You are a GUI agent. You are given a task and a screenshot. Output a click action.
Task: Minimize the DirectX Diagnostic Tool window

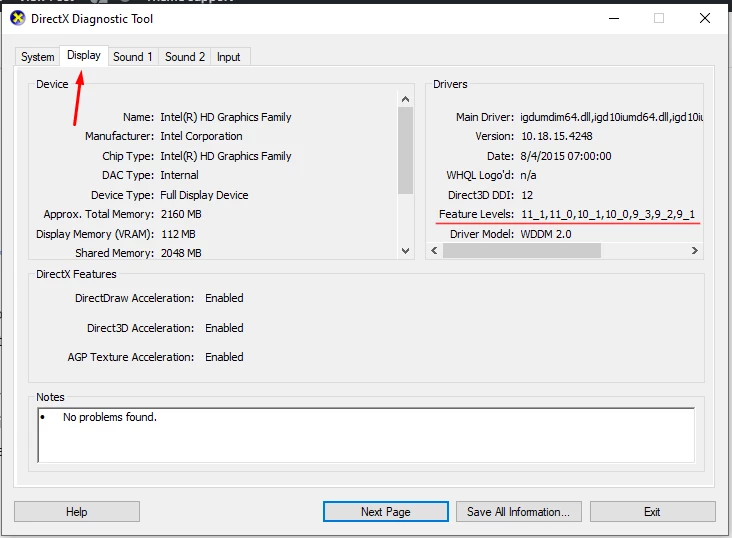click(614, 19)
